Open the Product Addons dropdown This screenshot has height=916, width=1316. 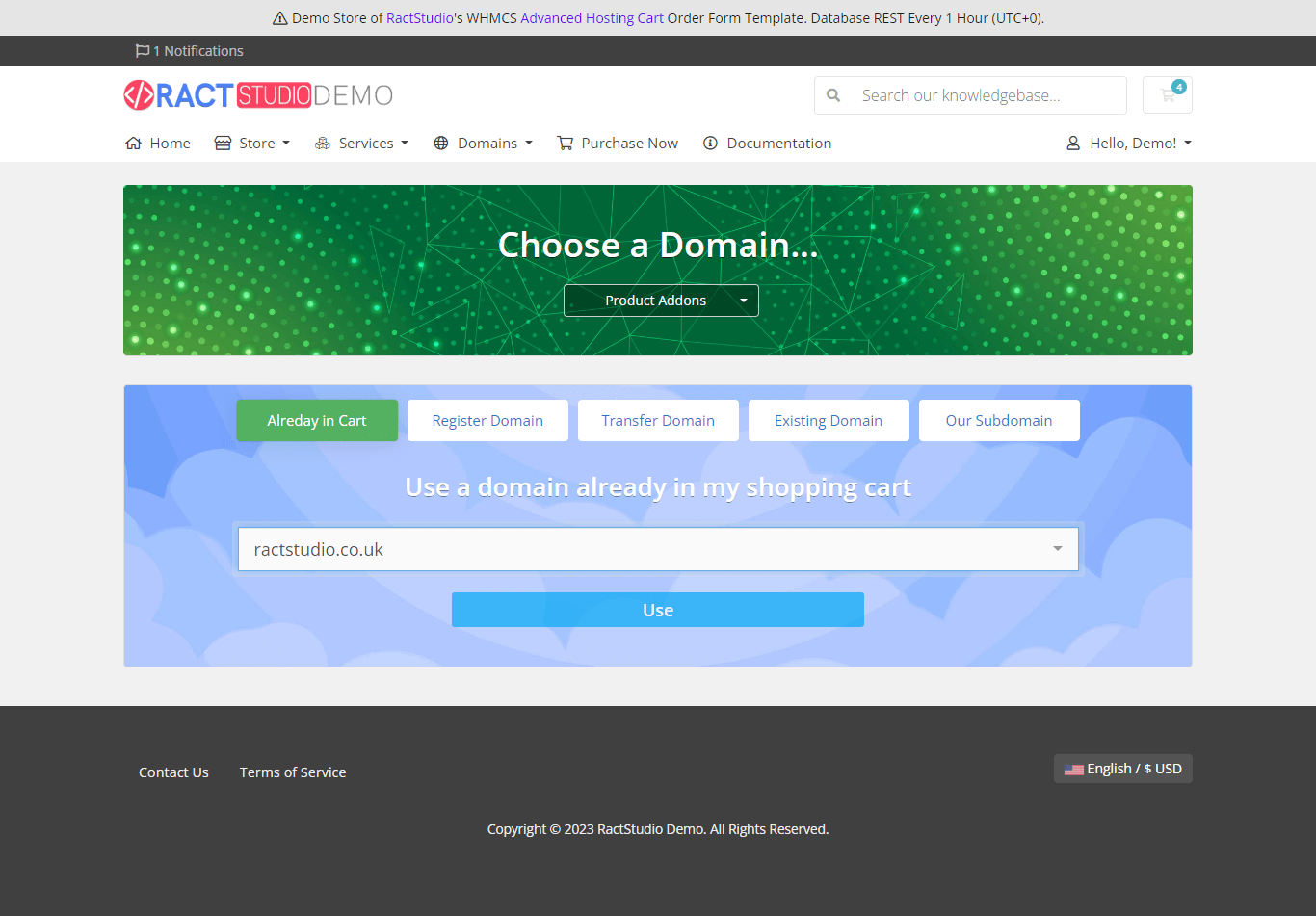coord(661,300)
